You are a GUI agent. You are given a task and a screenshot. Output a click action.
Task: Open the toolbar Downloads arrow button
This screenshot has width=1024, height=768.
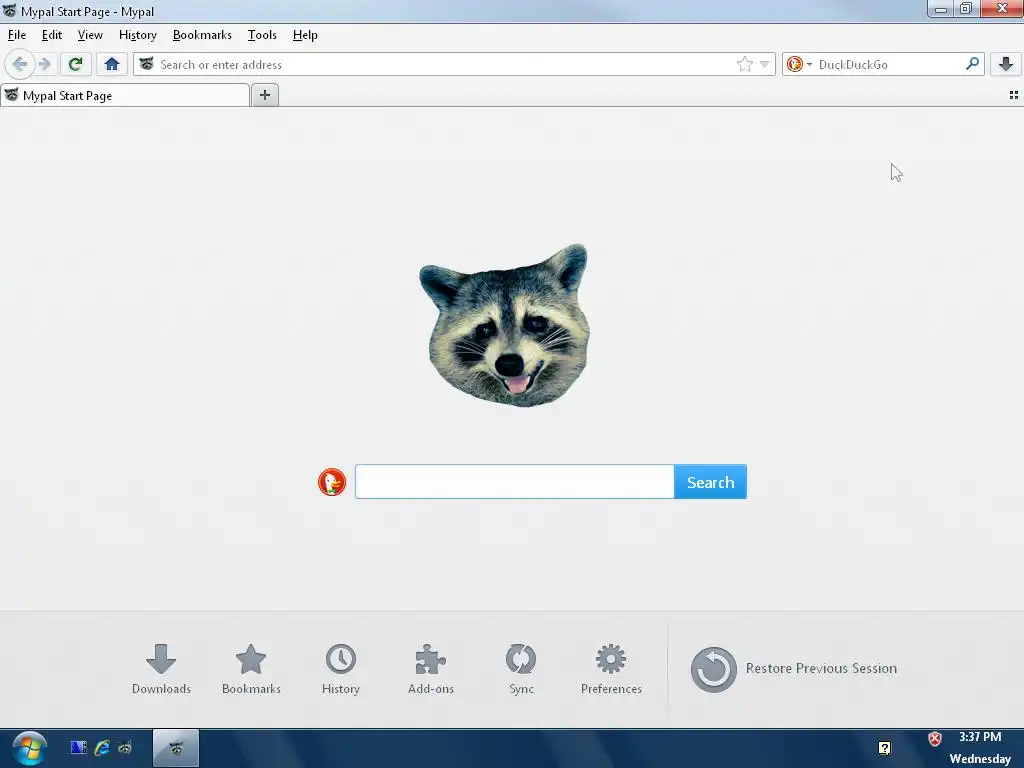[1006, 64]
